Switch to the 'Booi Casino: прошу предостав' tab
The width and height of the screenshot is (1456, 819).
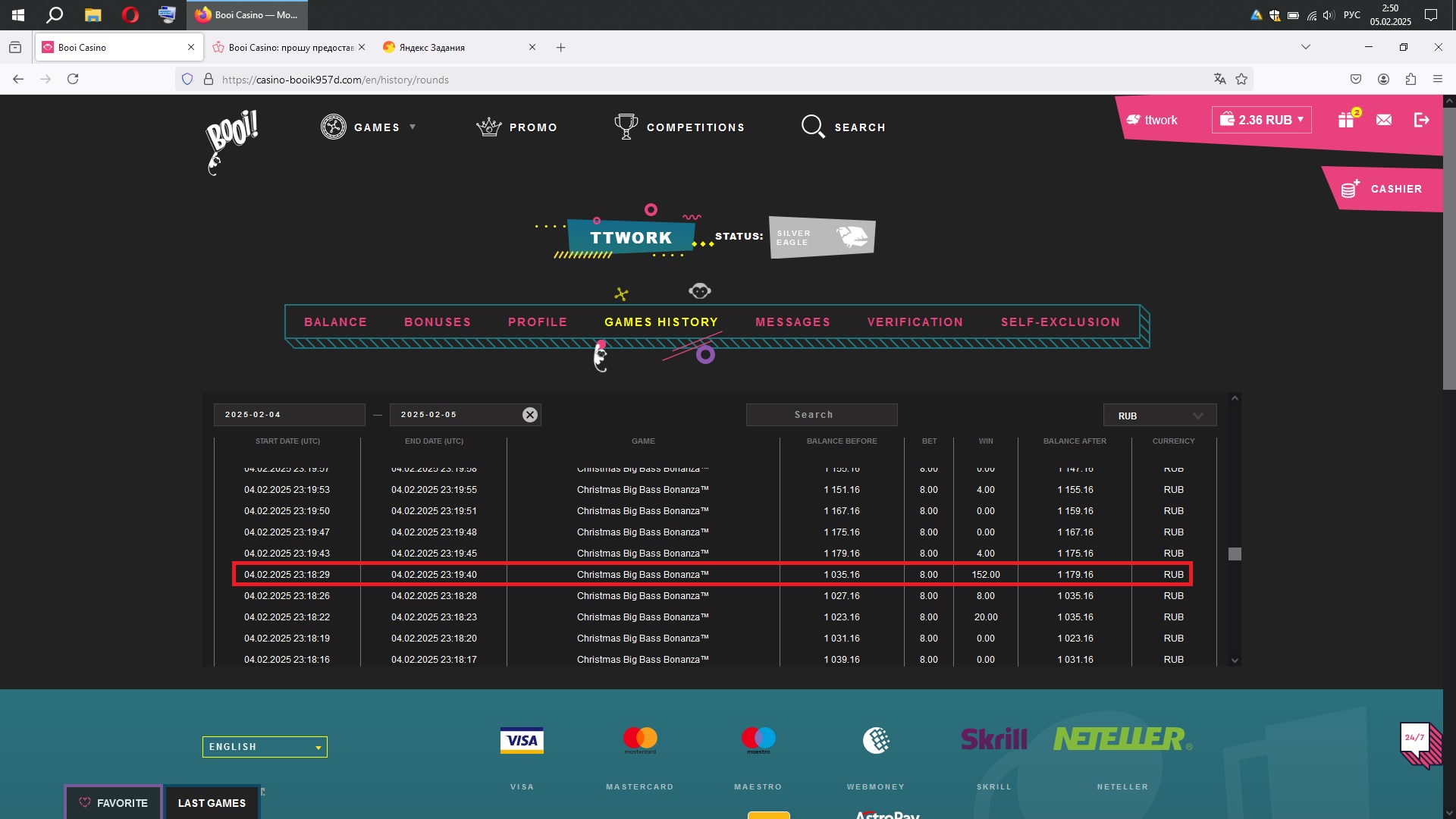coord(289,47)
